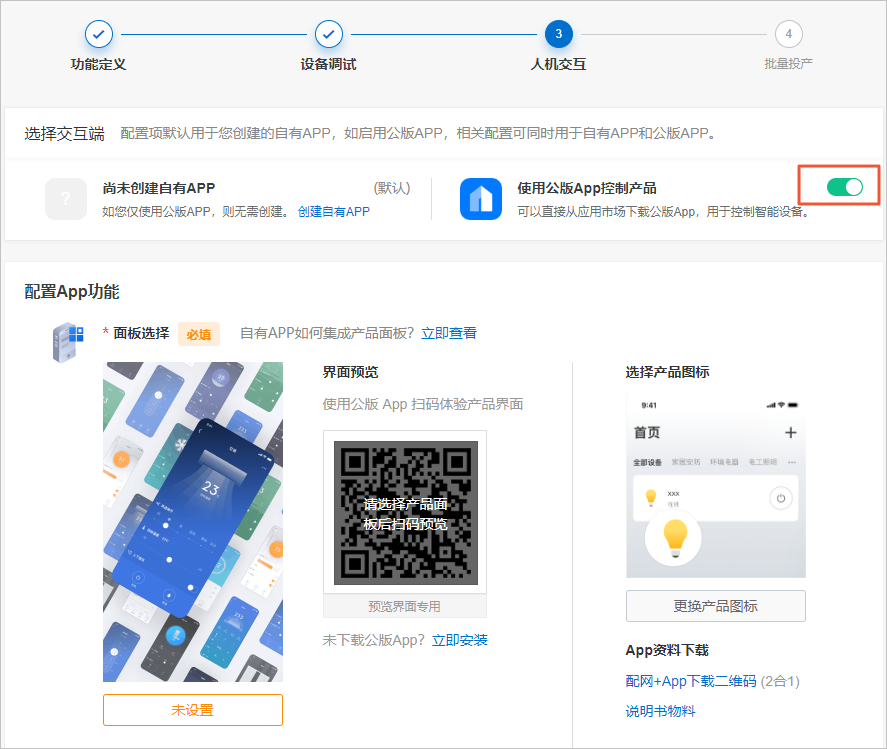Click the 首页 heading in the phone preview
Image resolution: width=887 pixels, height=749 pixels.
tap(647, 433)
